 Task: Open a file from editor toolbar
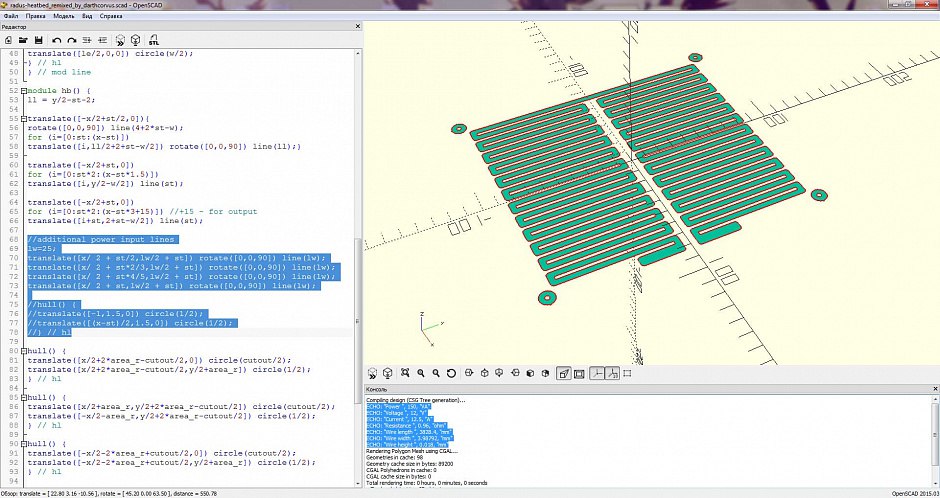point(23,40)
